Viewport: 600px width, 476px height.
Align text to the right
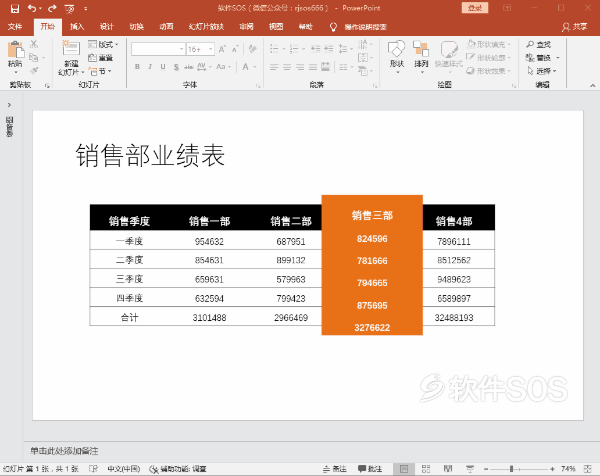click(300, 67)
